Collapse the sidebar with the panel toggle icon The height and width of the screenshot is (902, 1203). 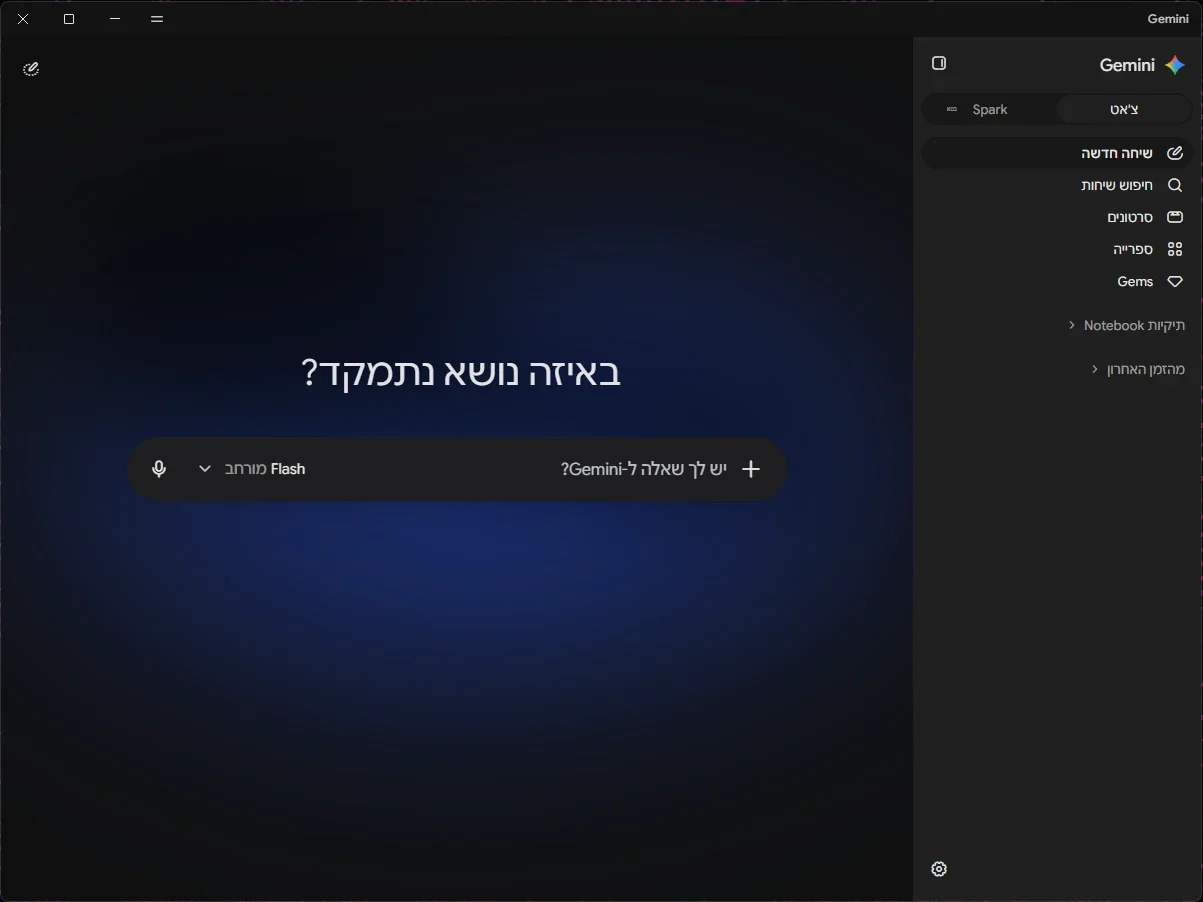(x=939, y=63)
